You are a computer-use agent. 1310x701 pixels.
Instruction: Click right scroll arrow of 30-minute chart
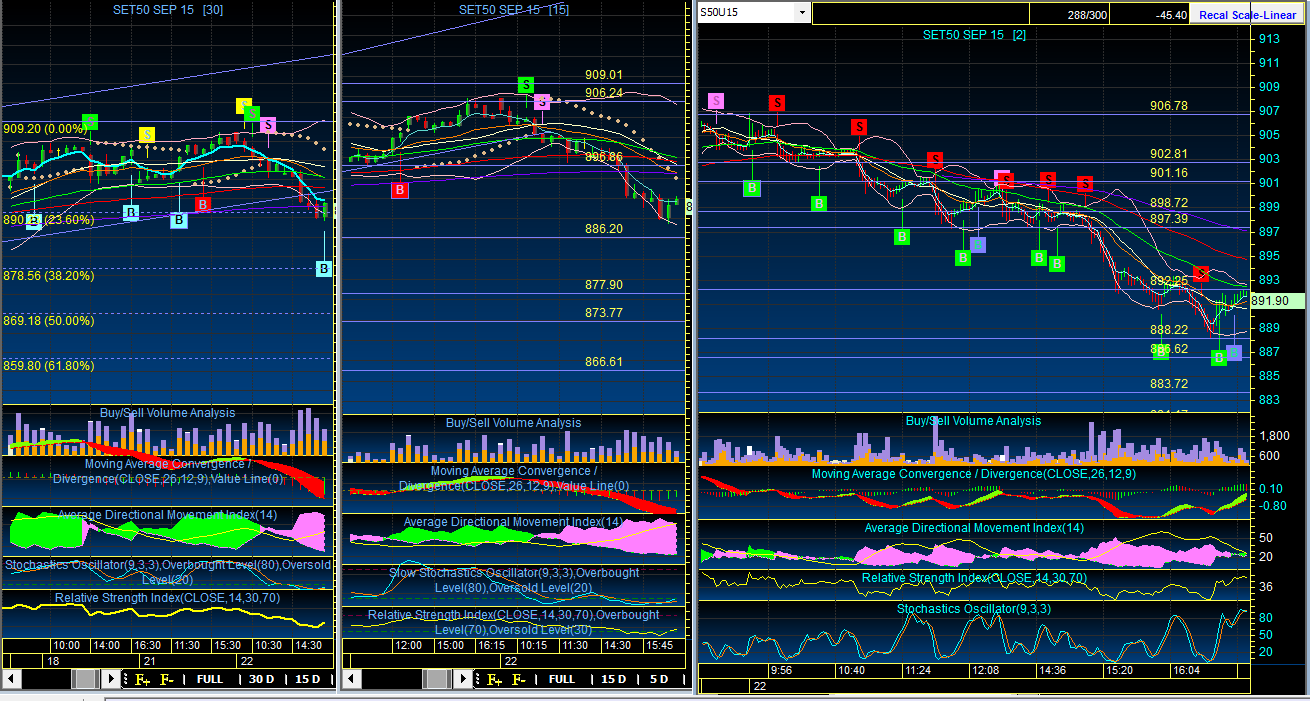110,679
